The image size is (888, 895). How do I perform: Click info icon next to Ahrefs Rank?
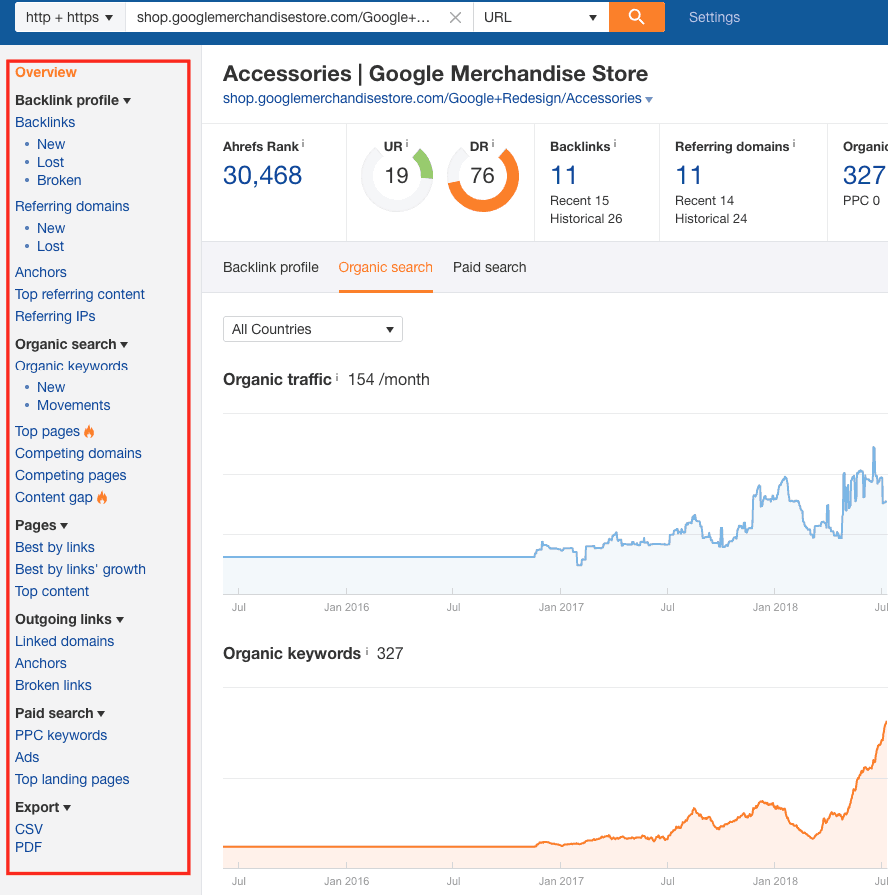click(x=303, y=145)
